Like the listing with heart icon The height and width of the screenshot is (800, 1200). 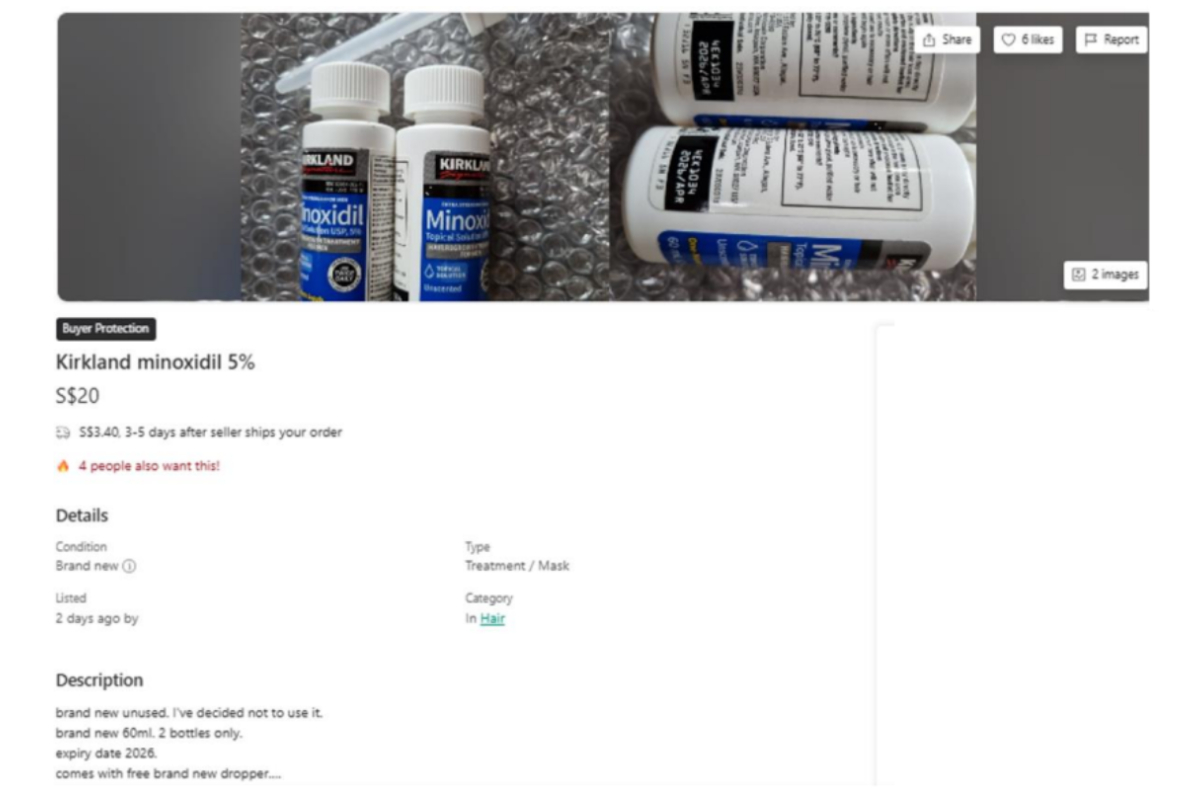(x=1028, y=40)
